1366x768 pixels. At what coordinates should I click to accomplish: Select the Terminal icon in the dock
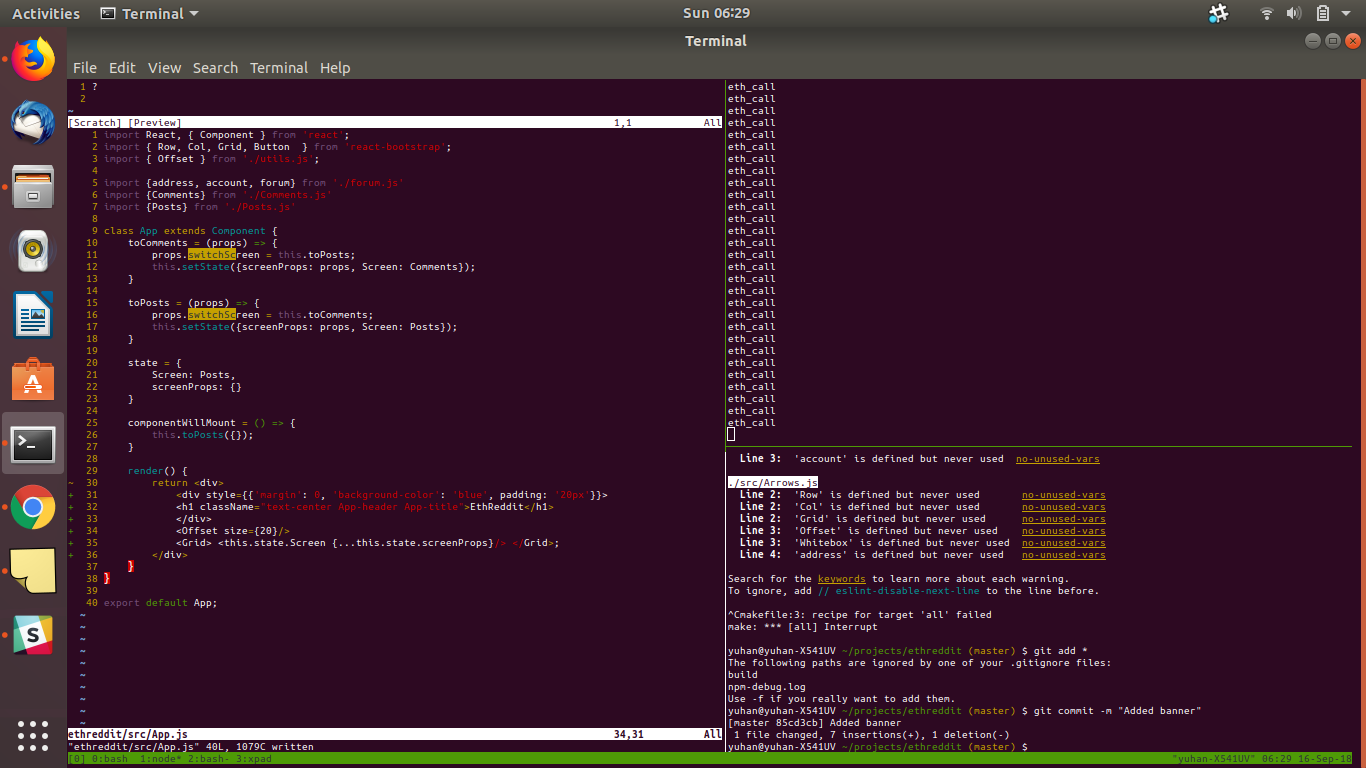pos(33,443)
